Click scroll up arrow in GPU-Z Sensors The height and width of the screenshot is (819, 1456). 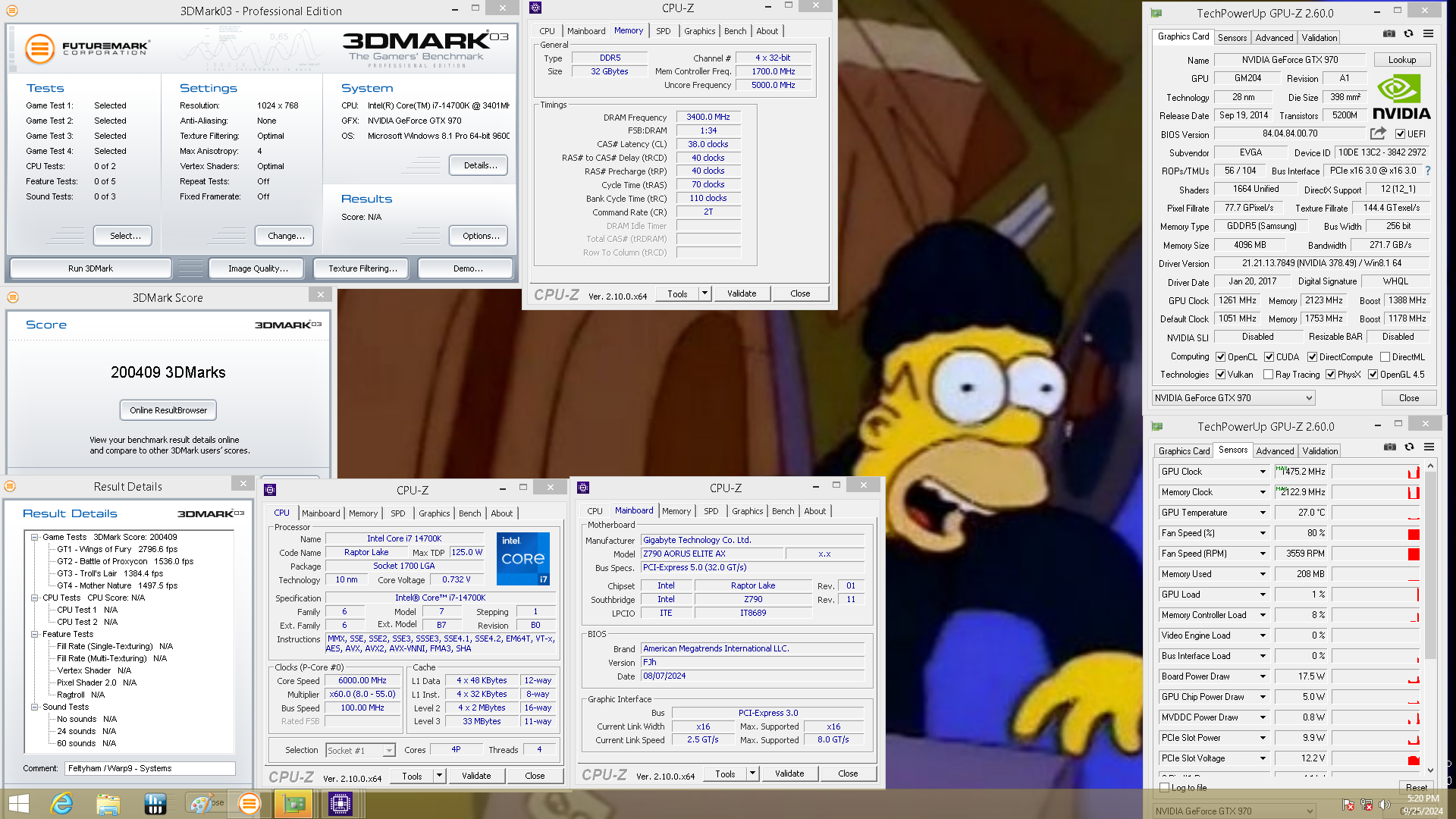click(1430, 466)
